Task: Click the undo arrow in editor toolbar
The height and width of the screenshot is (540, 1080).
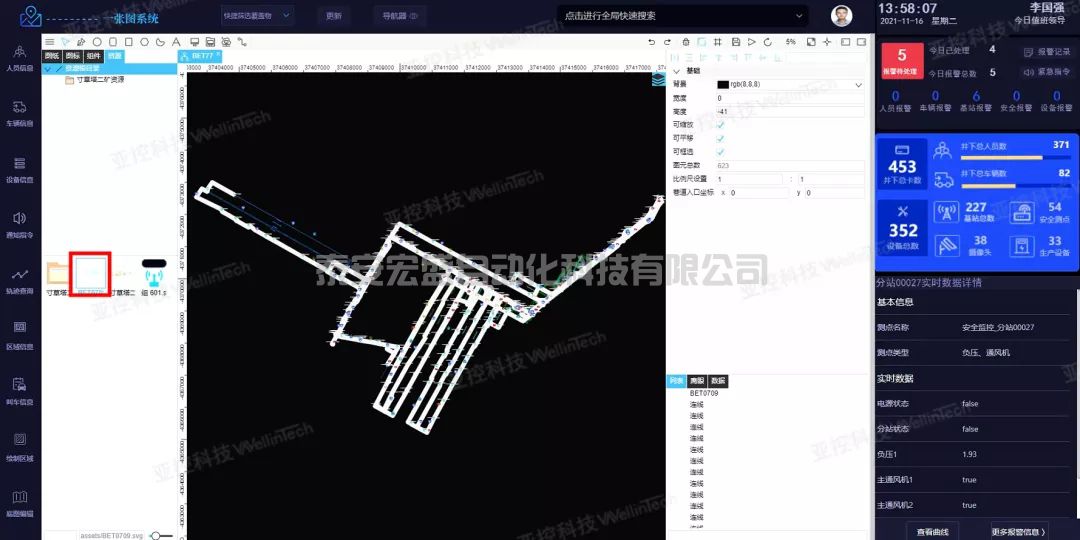Action: tap(652, 42)
